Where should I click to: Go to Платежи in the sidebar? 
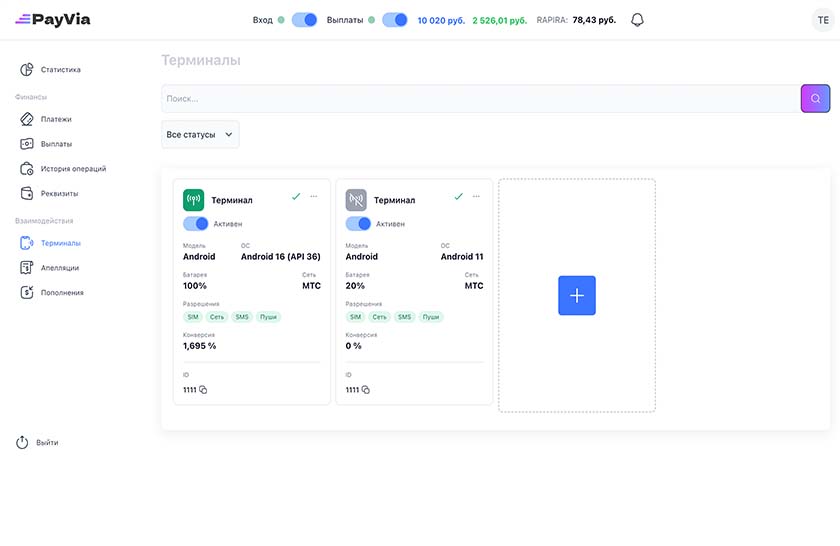(x=55, y=119)
